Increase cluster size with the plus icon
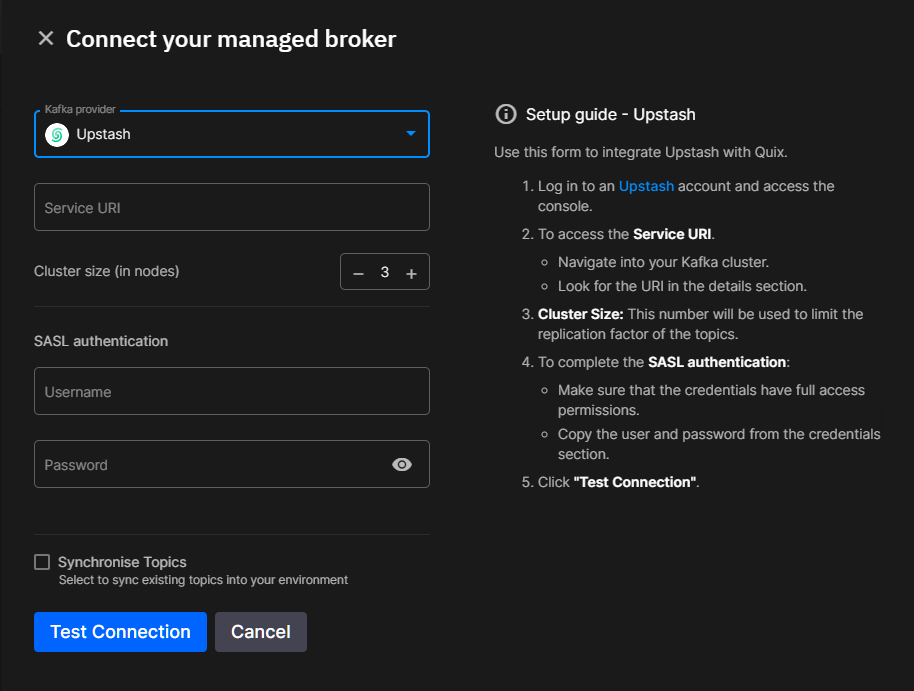 pos(411,271)
